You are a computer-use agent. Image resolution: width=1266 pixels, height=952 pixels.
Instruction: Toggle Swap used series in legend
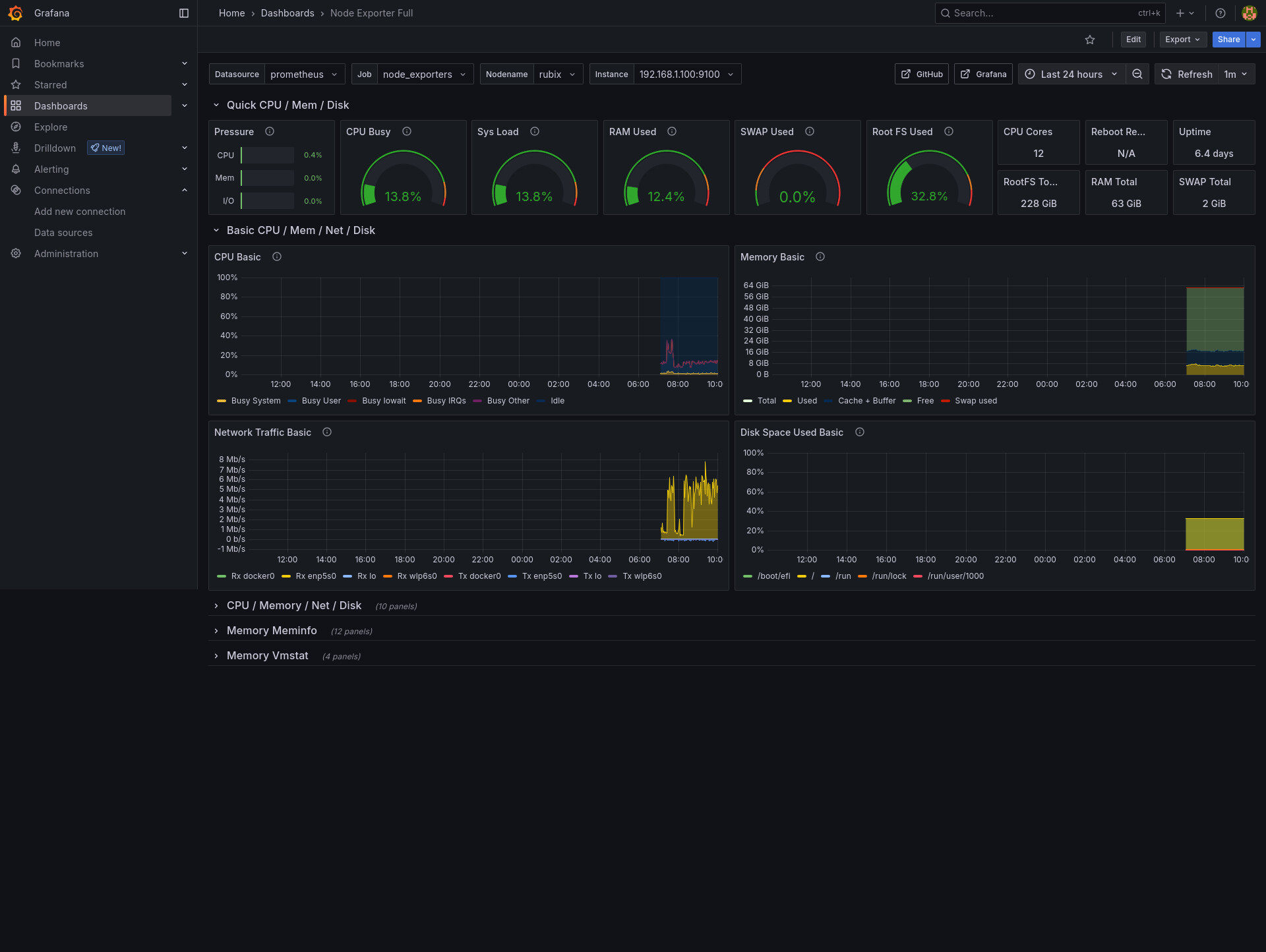coord(975,401)
